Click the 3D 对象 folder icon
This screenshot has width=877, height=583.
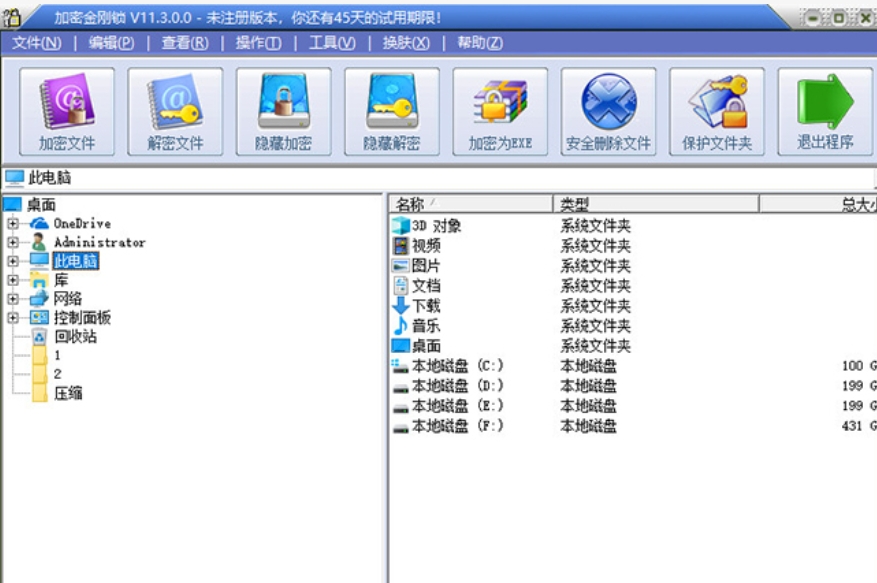tap(400, 225)
